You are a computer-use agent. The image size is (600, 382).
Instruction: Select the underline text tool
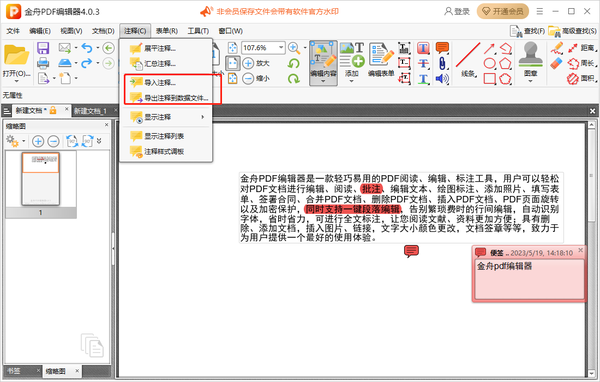pyautogui.click(x=423, y=78)
